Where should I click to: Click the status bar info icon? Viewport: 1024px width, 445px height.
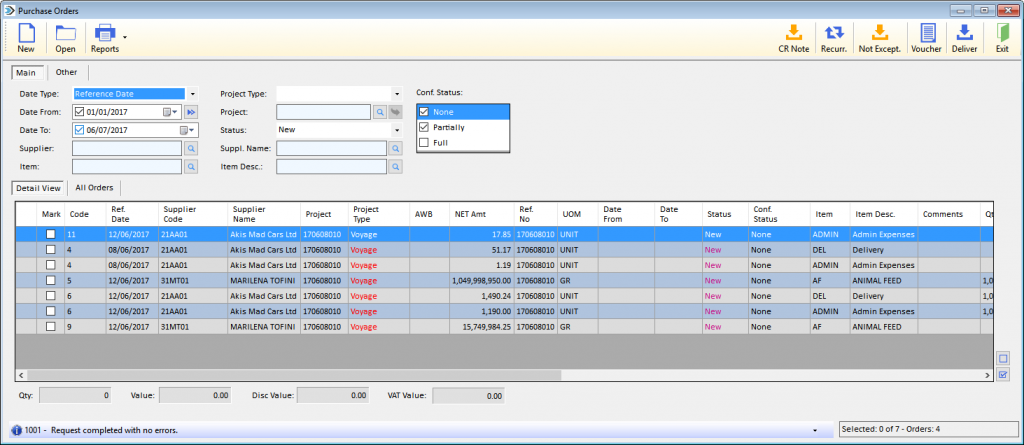pyautogui.click(x=17, y=431)
